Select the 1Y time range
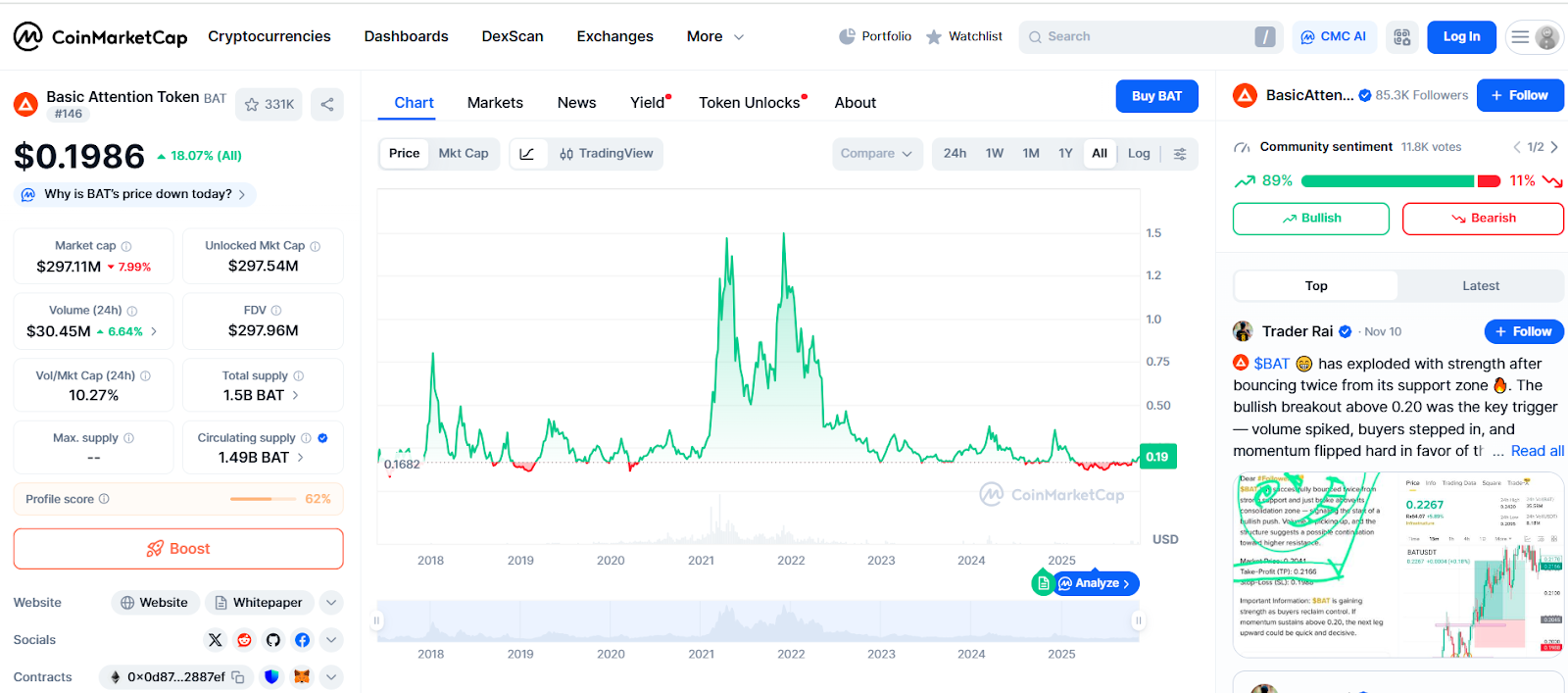 (x=1065, y=154)
